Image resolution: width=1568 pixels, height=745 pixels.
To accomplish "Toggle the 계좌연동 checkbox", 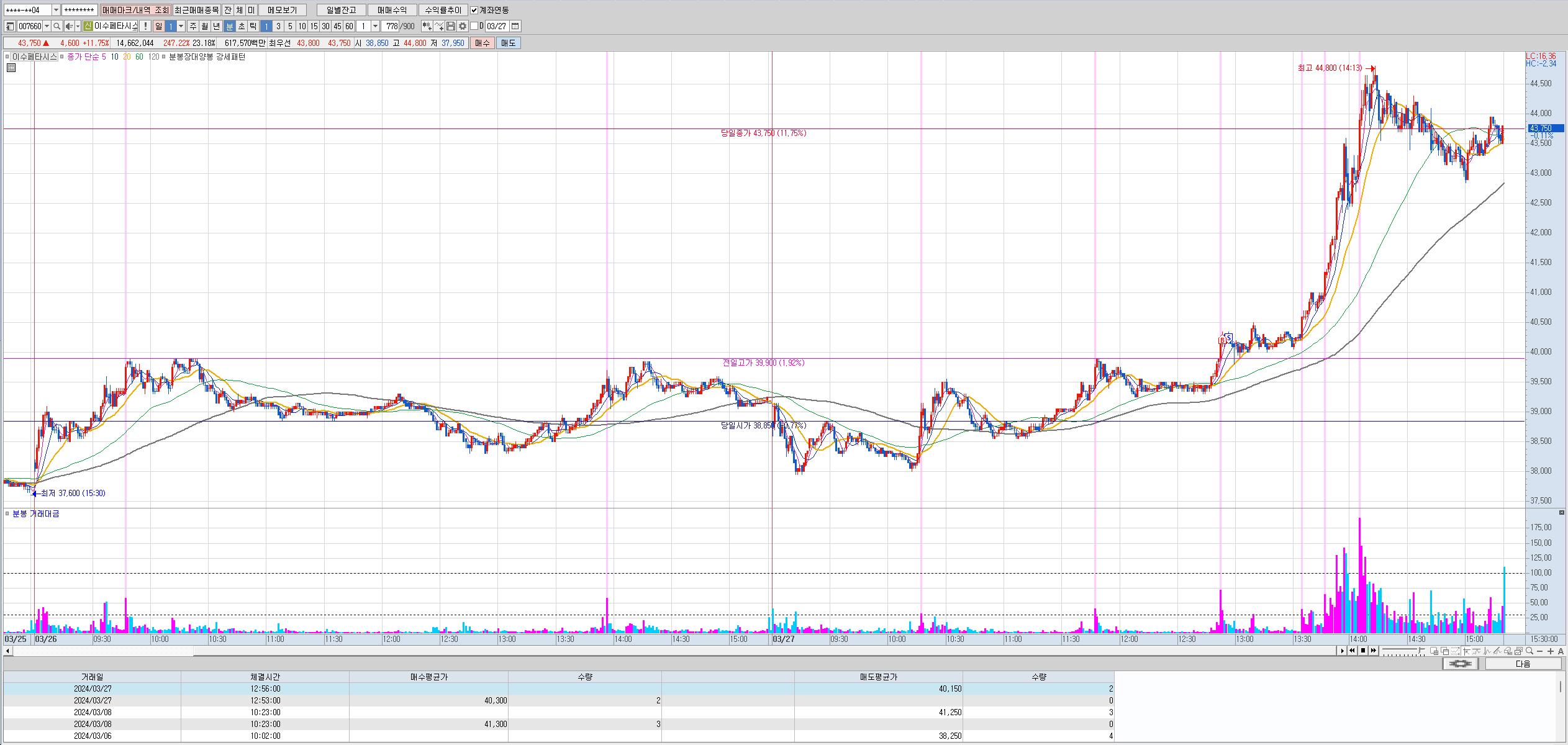I will (474, 10).
